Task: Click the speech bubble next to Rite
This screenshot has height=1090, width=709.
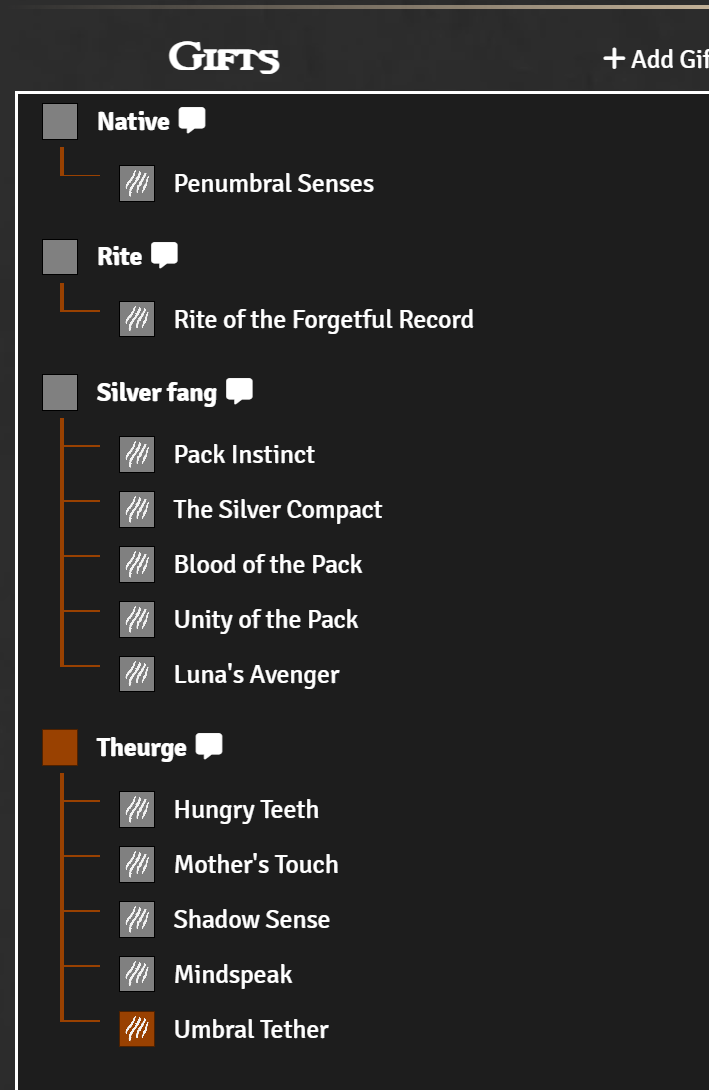Action: (x=165, y=255)
